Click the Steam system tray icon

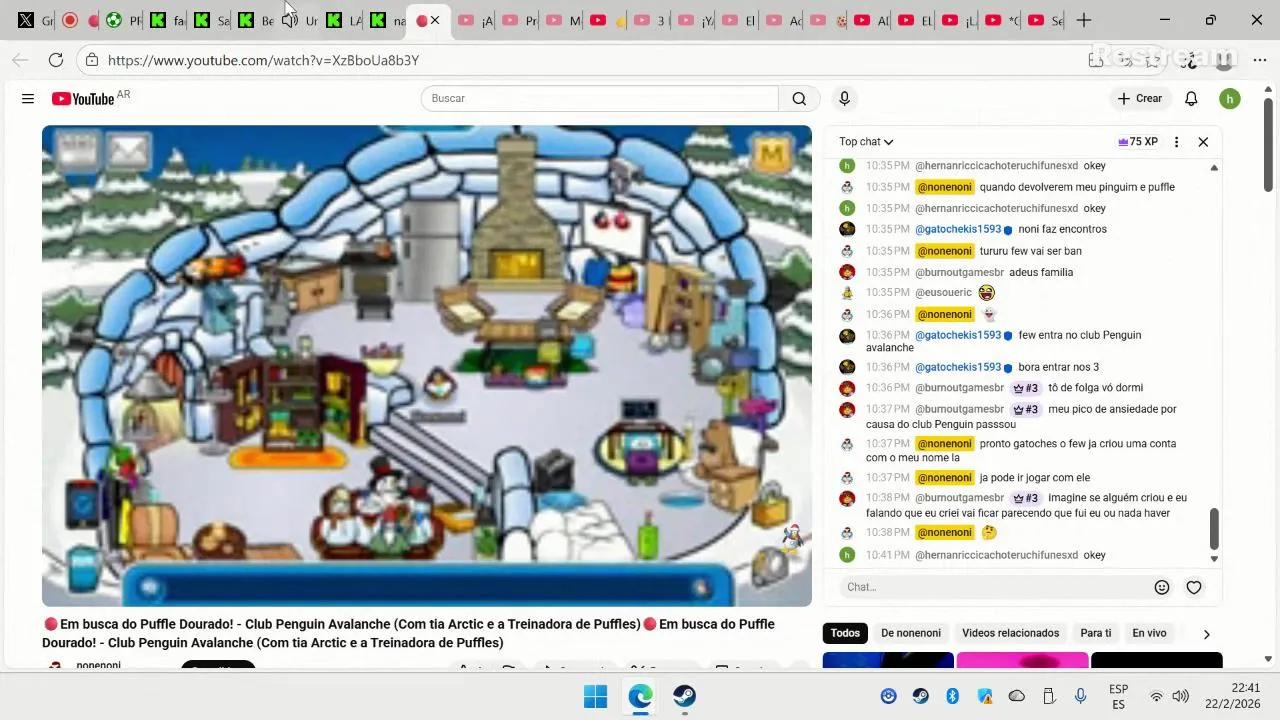click(x=920, y=696)
